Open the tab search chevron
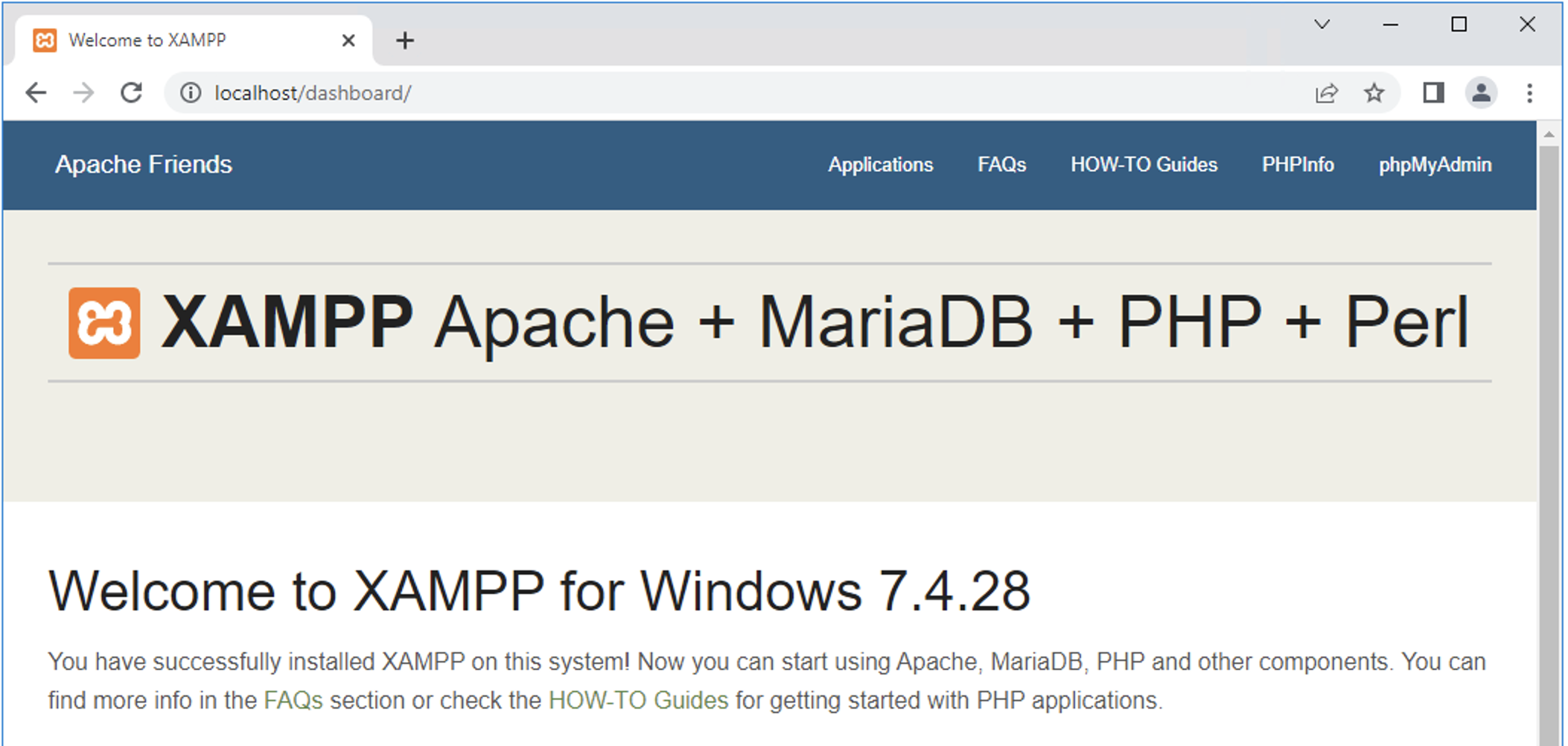The image size is (1568, 746). point(1322,25)
